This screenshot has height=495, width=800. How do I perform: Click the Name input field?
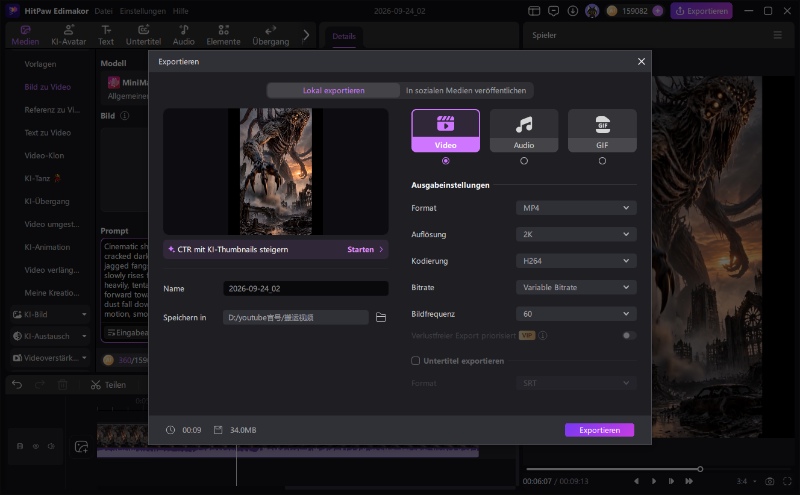[x=306, y=288]
